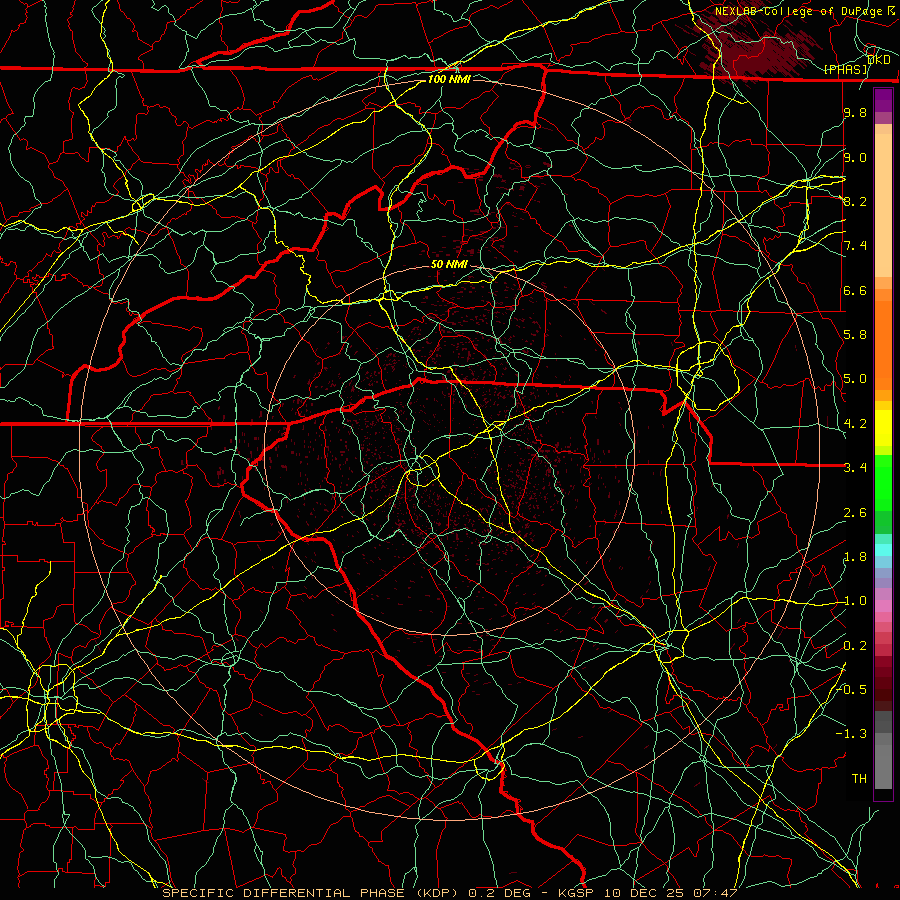Viewport: 900px width, 900px height.
Task: Click the "07:47" timestamp in footer
Action: pos(715,893)
